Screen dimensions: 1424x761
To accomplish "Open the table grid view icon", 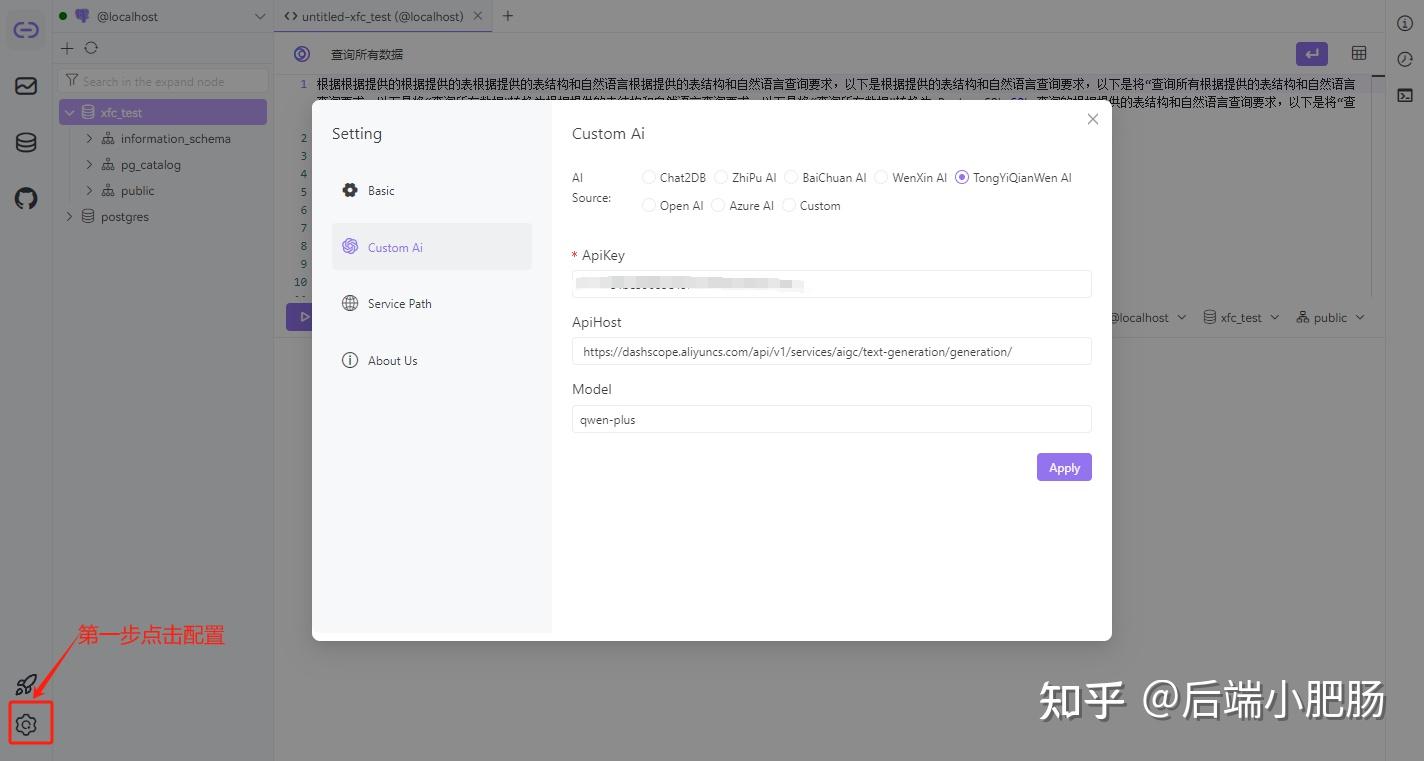I will coord(1358,54).
